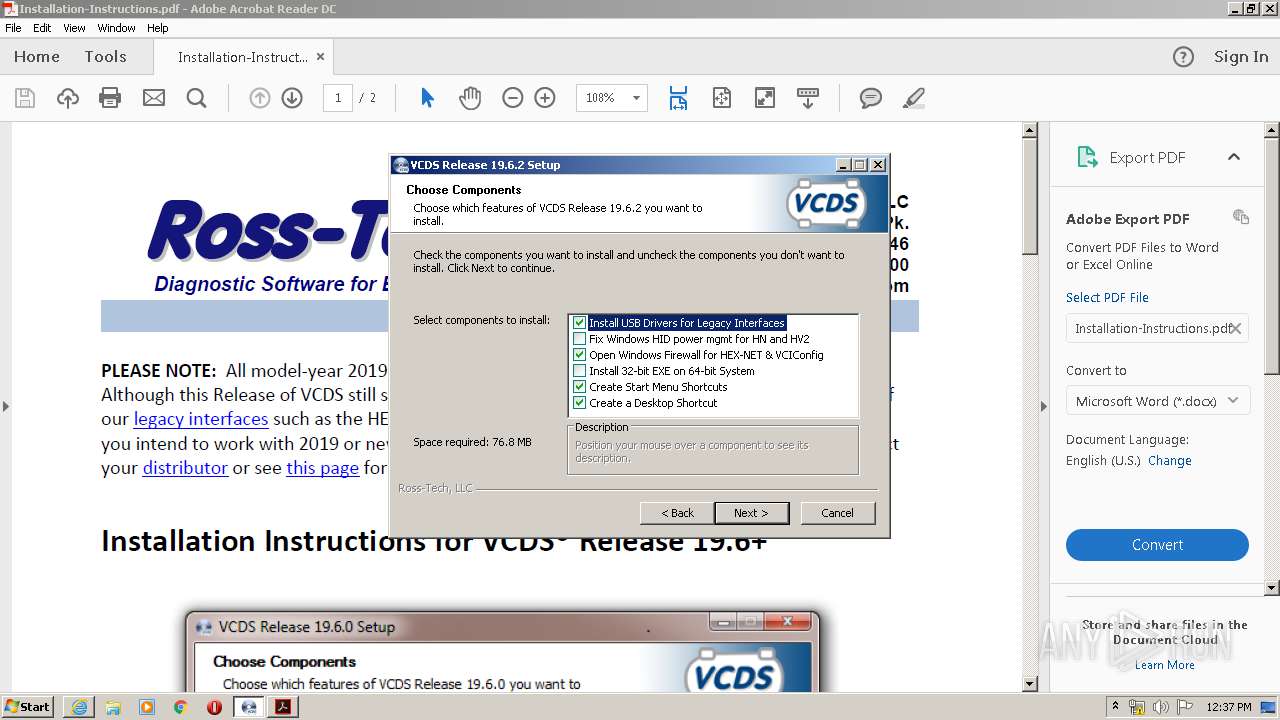Screen dimensions: 1280x720
Task: Open the Convert to Microsoft Word dropdown
Action: [1157, 401]
